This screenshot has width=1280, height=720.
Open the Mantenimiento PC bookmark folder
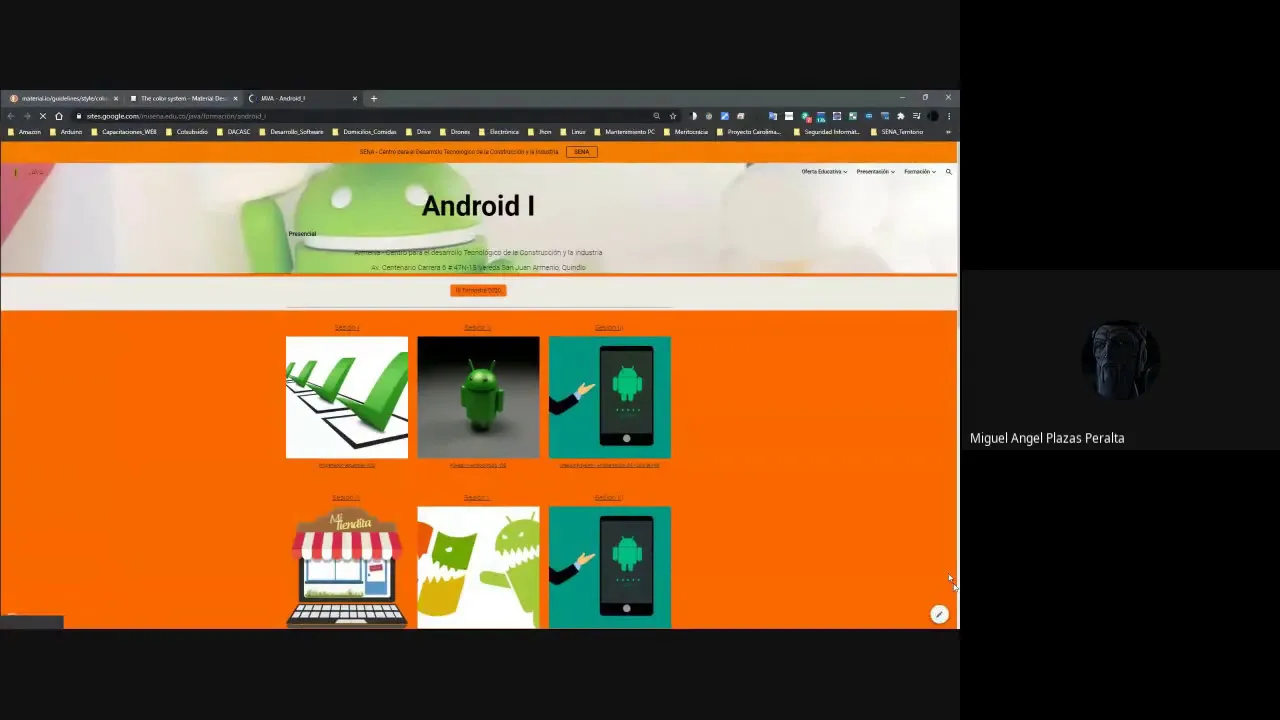(x=625, y=132)
